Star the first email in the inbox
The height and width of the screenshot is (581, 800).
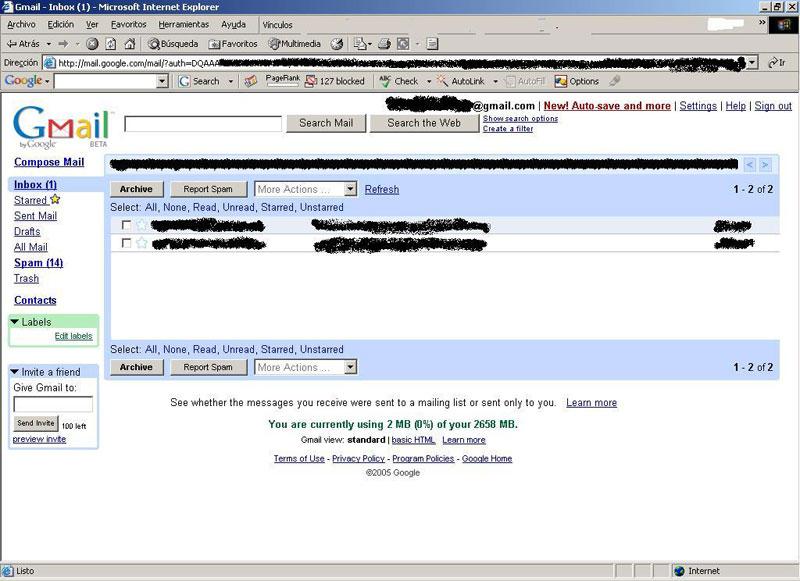tap(142, 225)
